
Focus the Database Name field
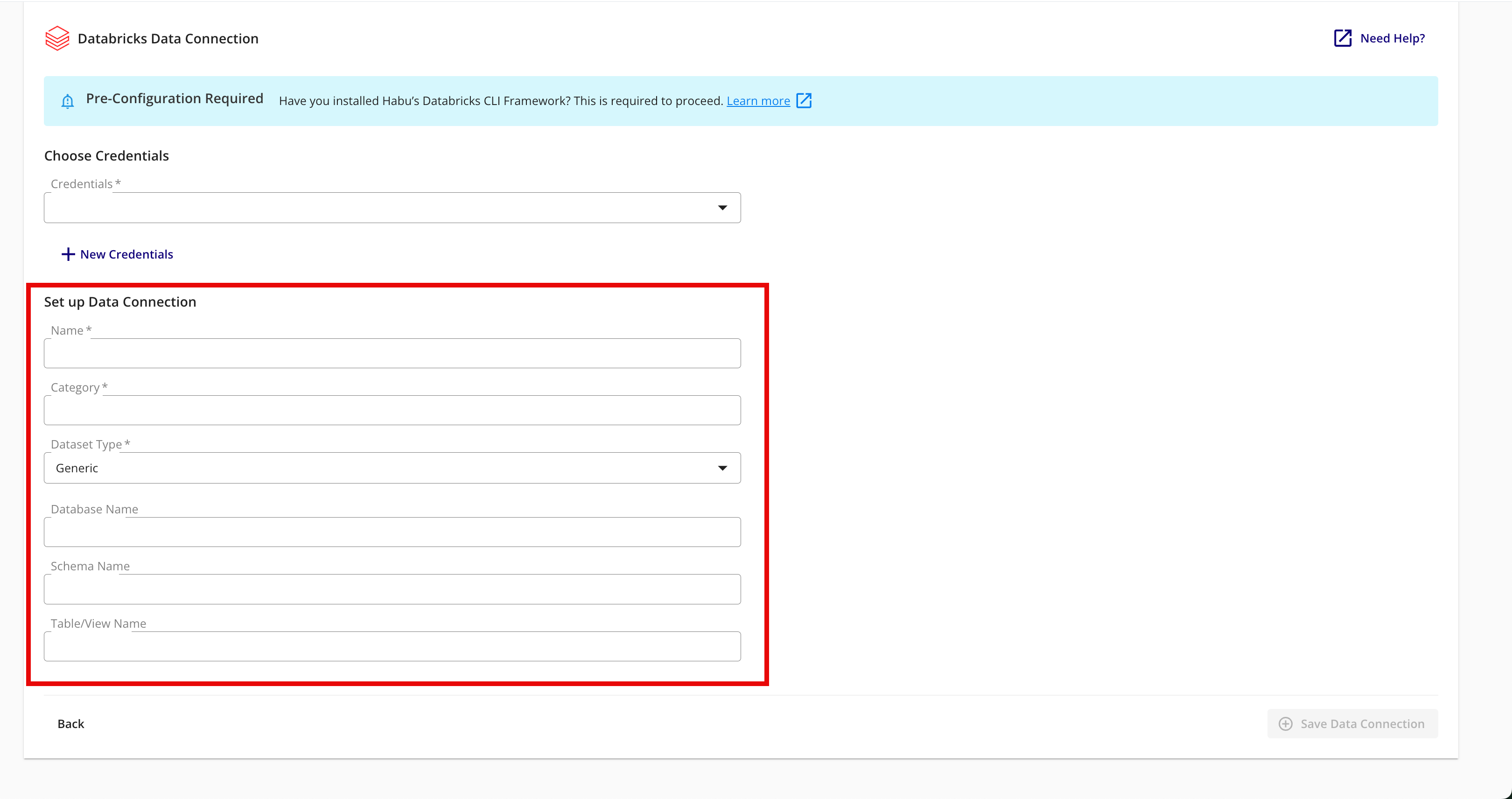[392, 533]
